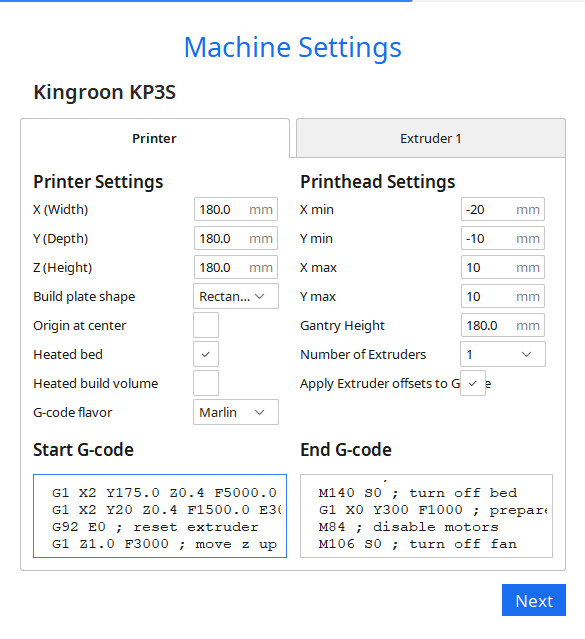This screenshot has width=585, height=639.
Task: Click the Printer Settings heading
Action: (x=98, y=182)
